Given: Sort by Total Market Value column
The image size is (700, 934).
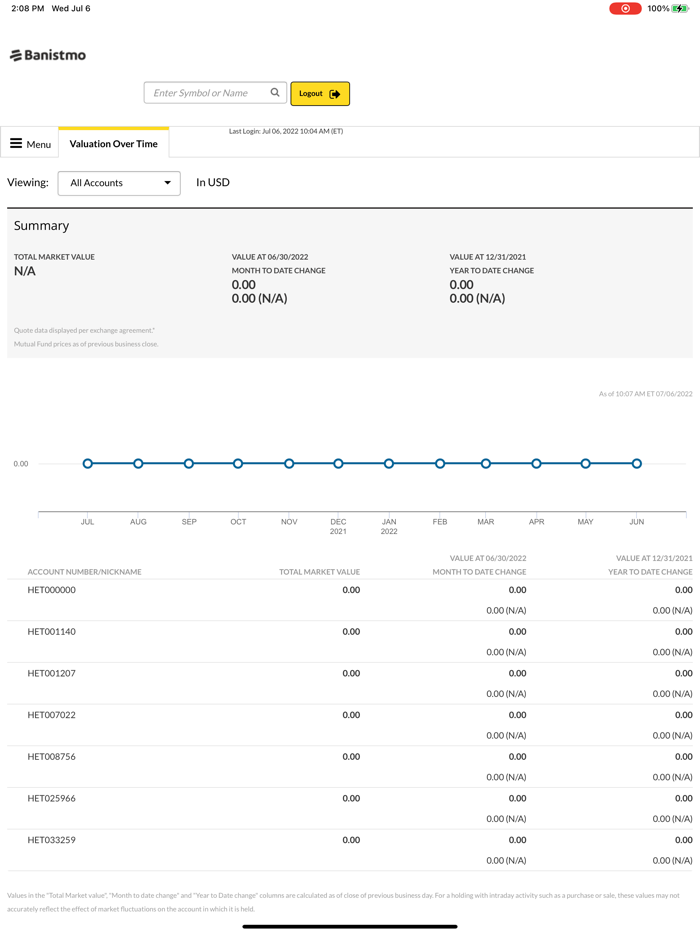Looking at the screenshot, I should [319, 572].
